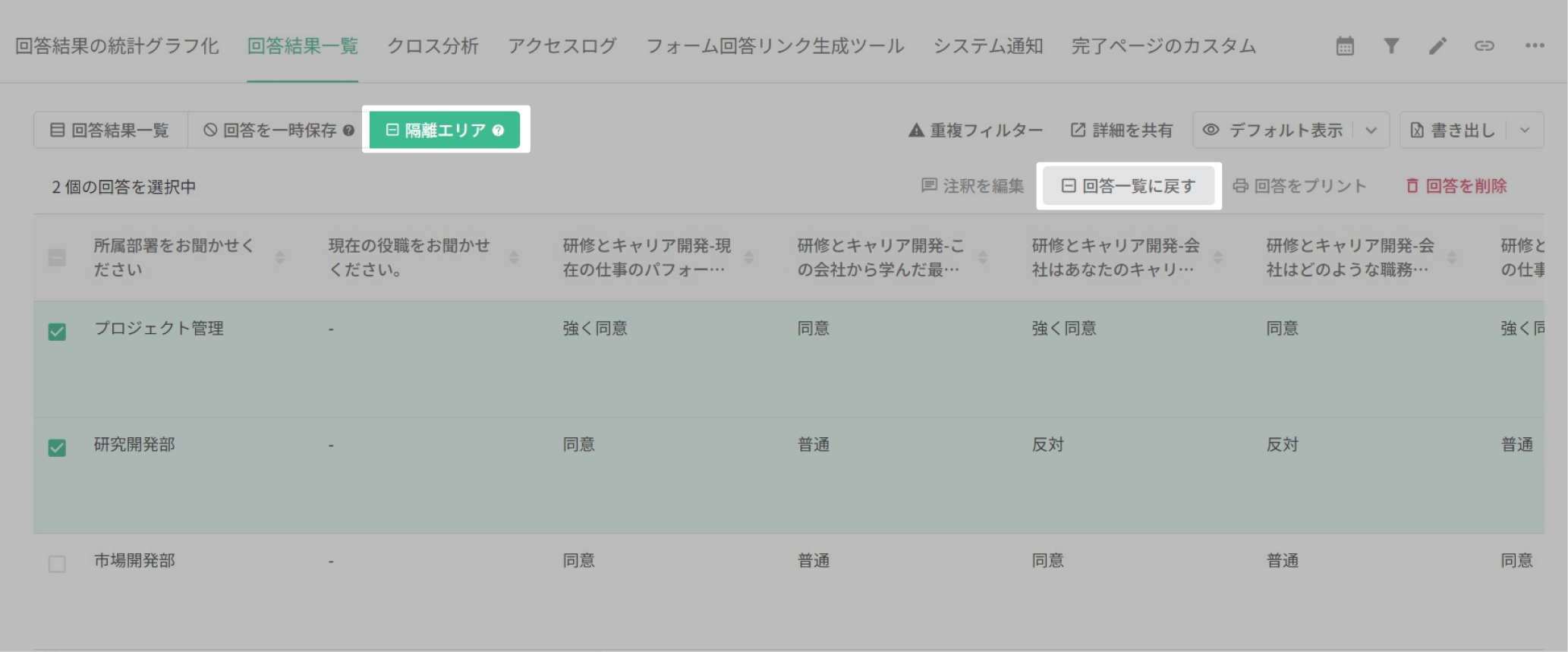Click the red 回答を削除 button
Viewport: 1568px width, 652px height.
click(1456, 186)
